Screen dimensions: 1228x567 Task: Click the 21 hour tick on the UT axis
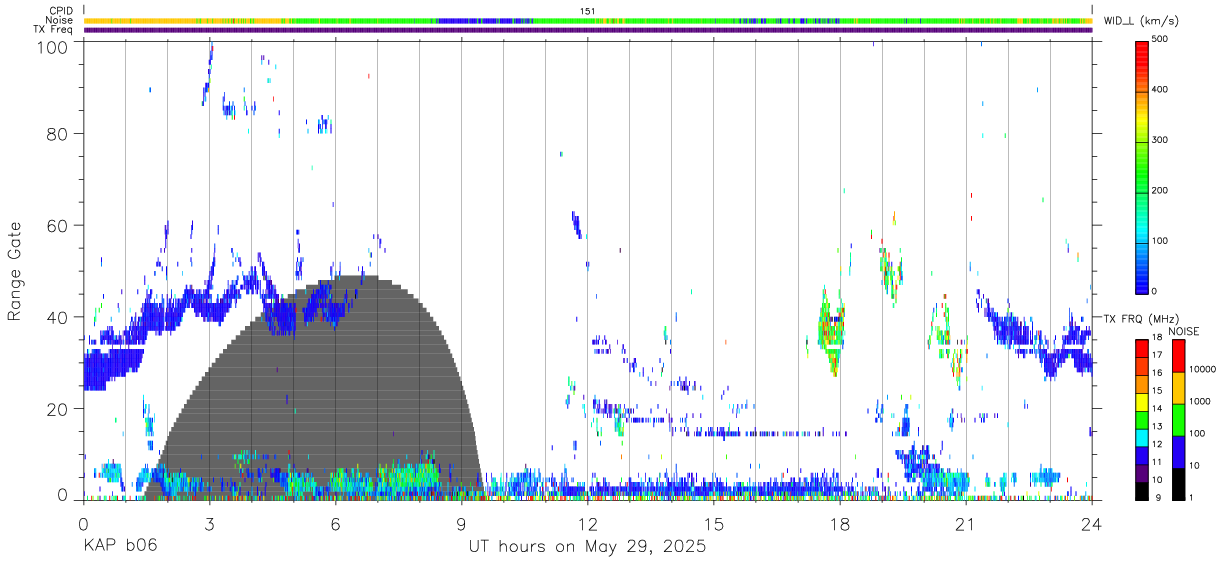pos(966,523)
